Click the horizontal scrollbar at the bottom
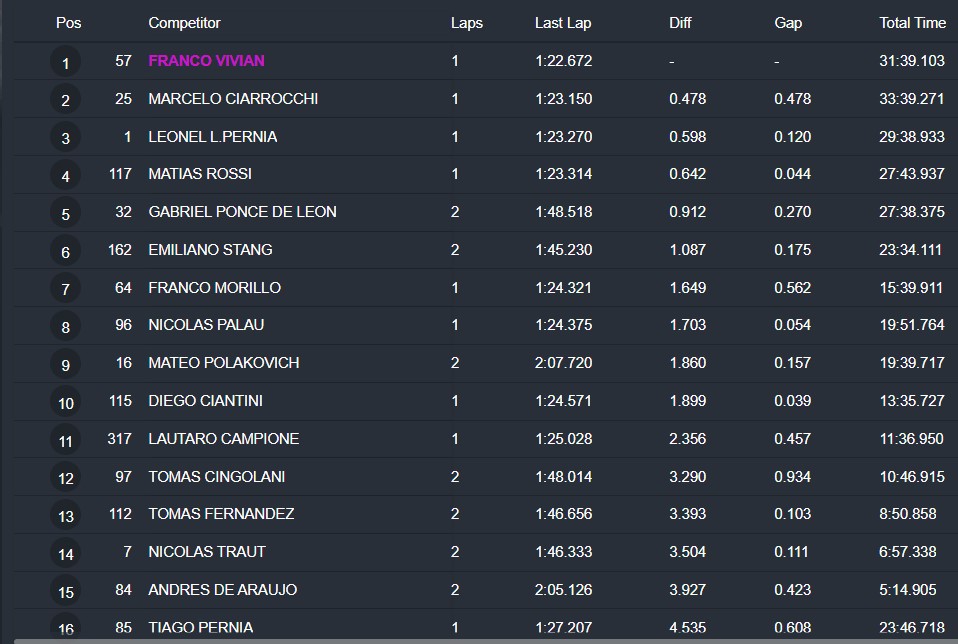Screen dimensions: 958x644 pos(479,640)
